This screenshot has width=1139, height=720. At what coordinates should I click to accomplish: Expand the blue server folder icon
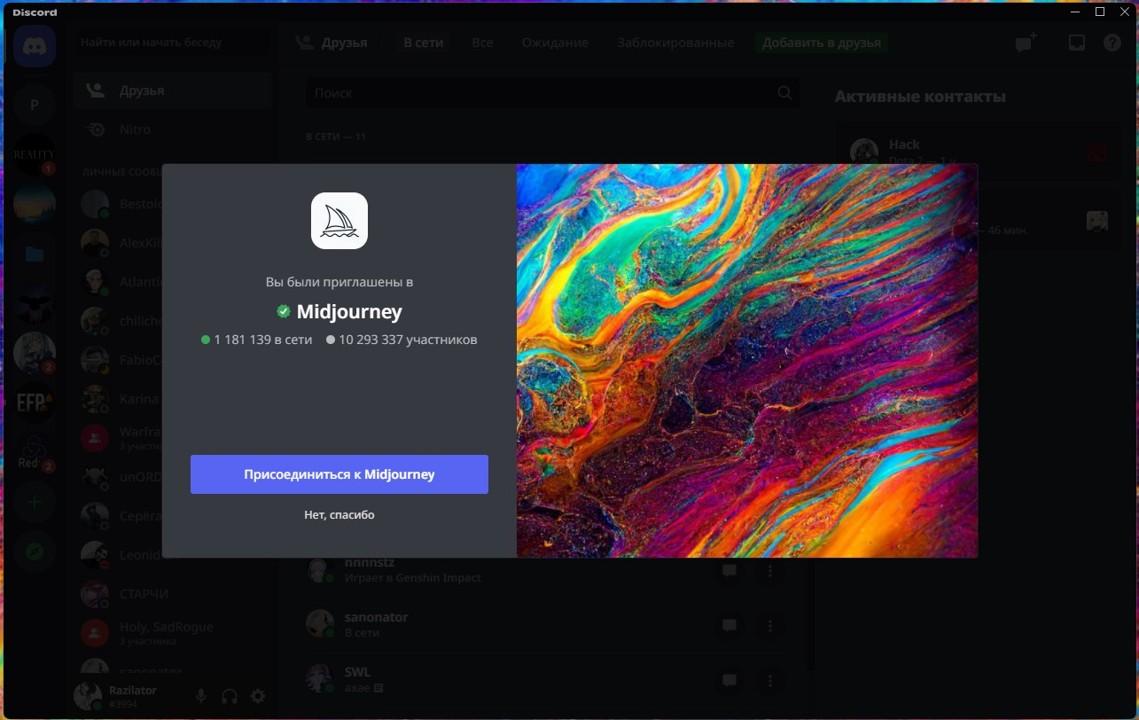coord(34,254)
